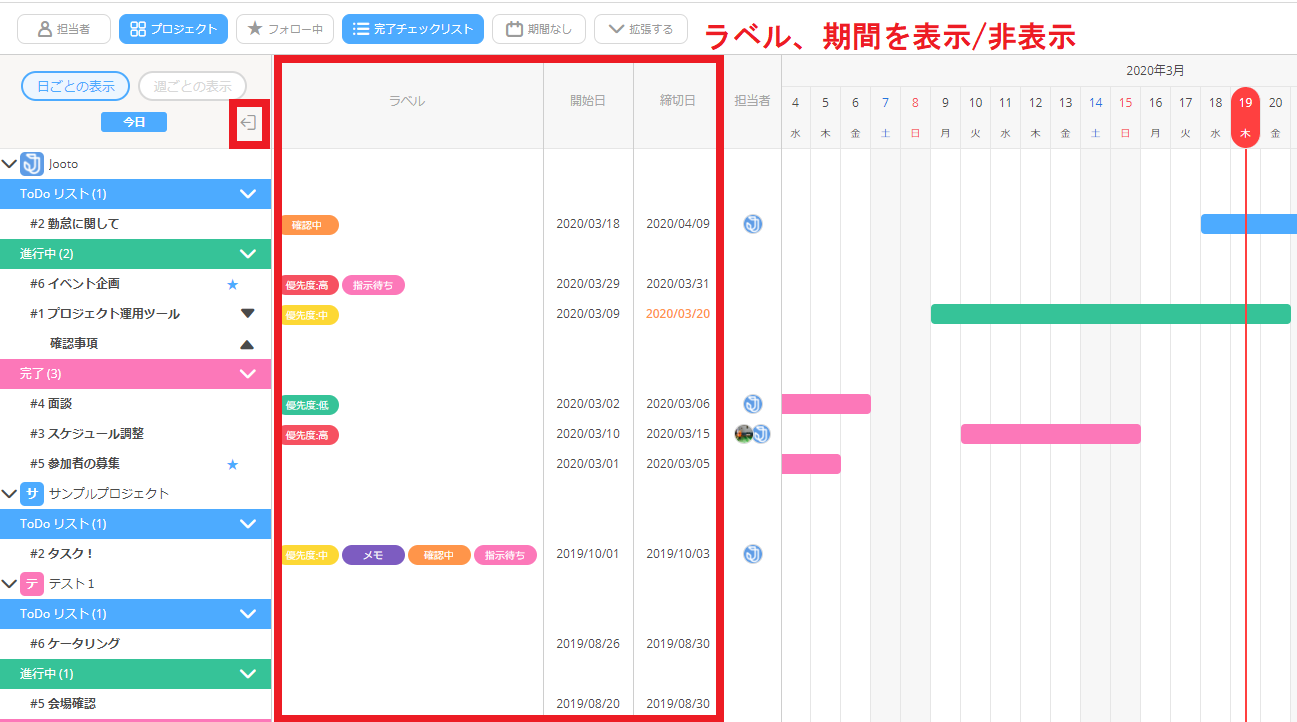Image resolution: width=1297 pixels, height=722 pixels.
Task: Click star on #5 参加者の募集
Action: click(233, 464)
